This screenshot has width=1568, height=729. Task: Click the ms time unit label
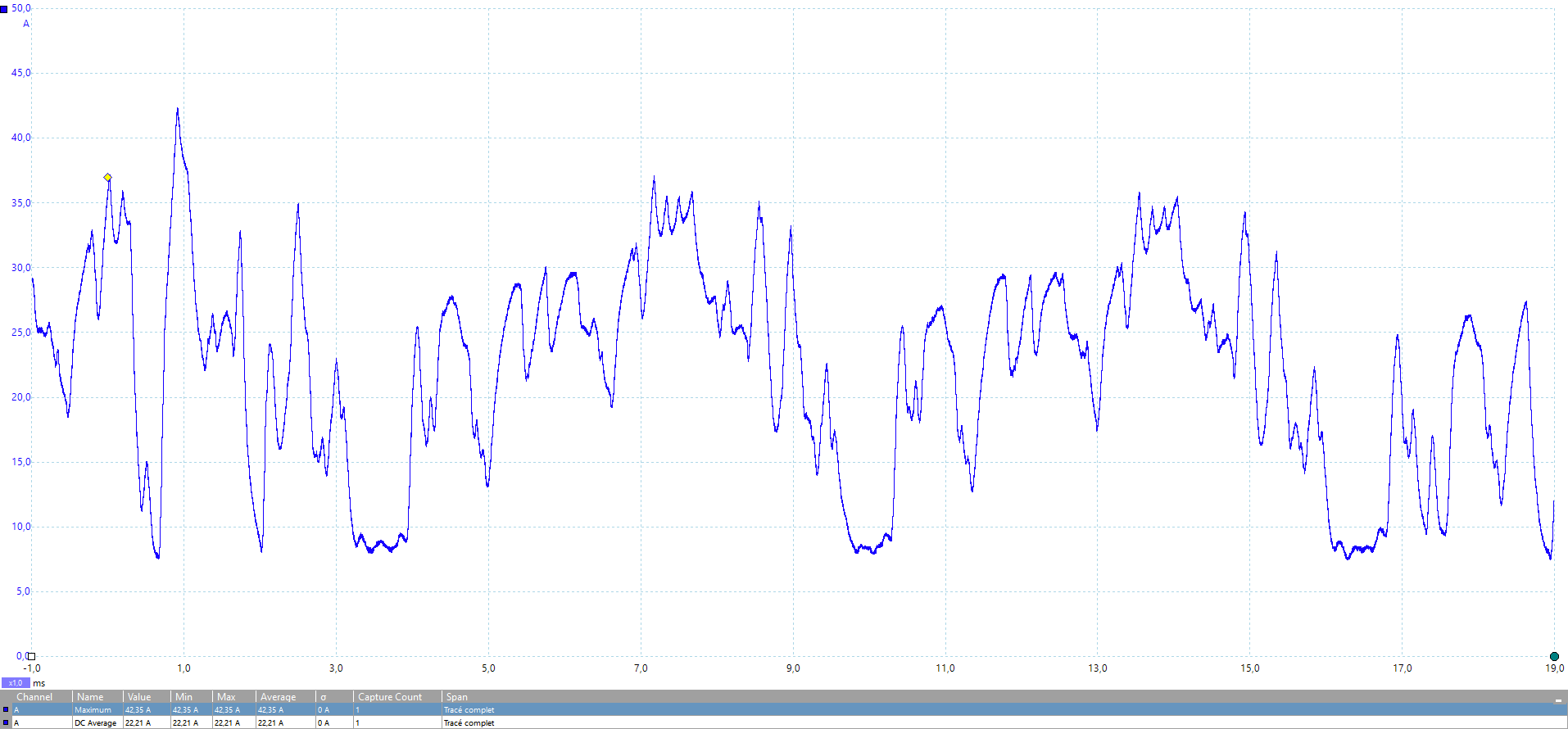coord(39,683)
